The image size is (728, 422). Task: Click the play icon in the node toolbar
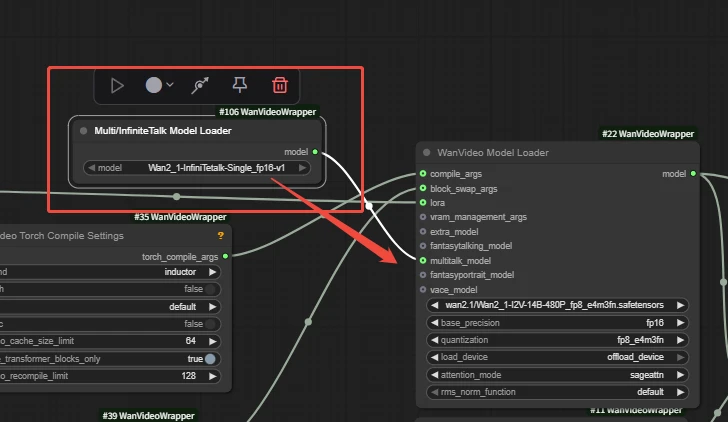(117, 86)
